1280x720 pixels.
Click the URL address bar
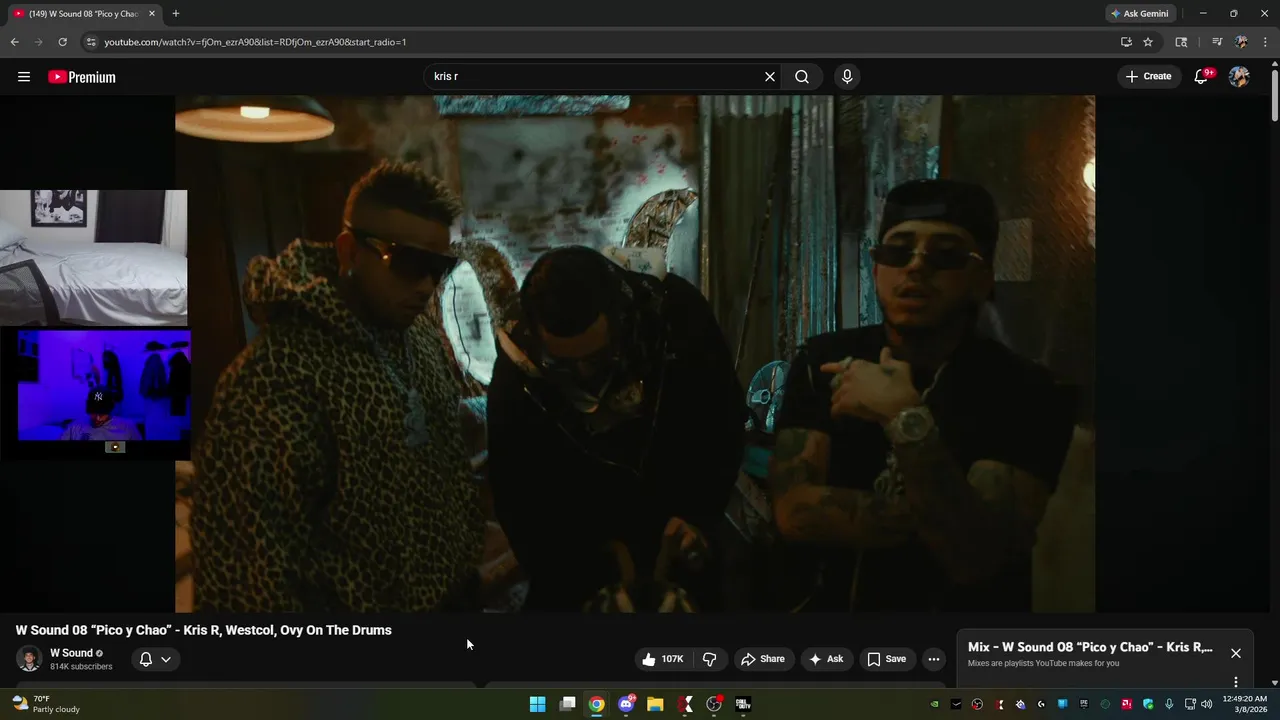pos(600,42)
